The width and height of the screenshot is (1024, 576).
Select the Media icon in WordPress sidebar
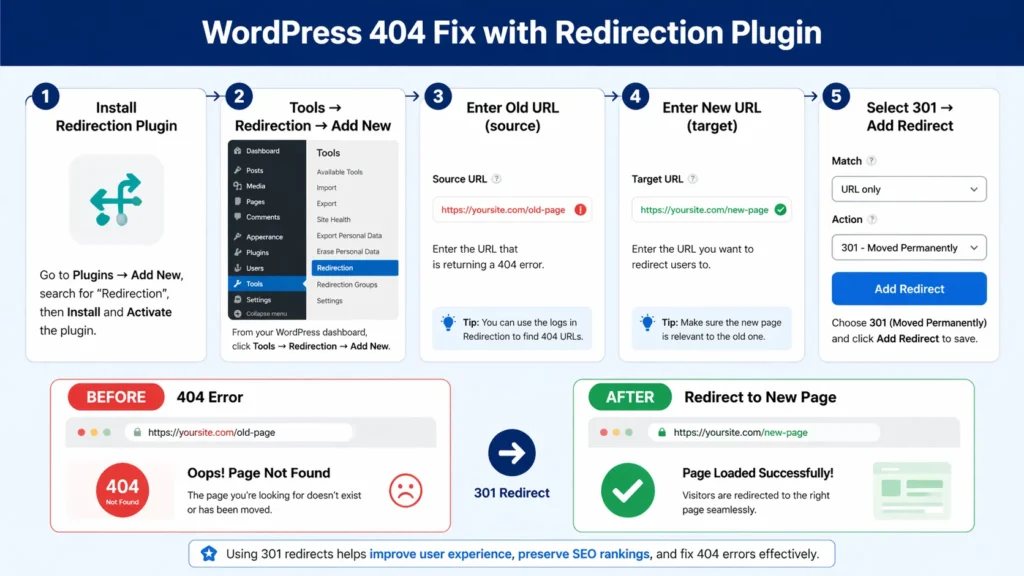coord(238,187)
